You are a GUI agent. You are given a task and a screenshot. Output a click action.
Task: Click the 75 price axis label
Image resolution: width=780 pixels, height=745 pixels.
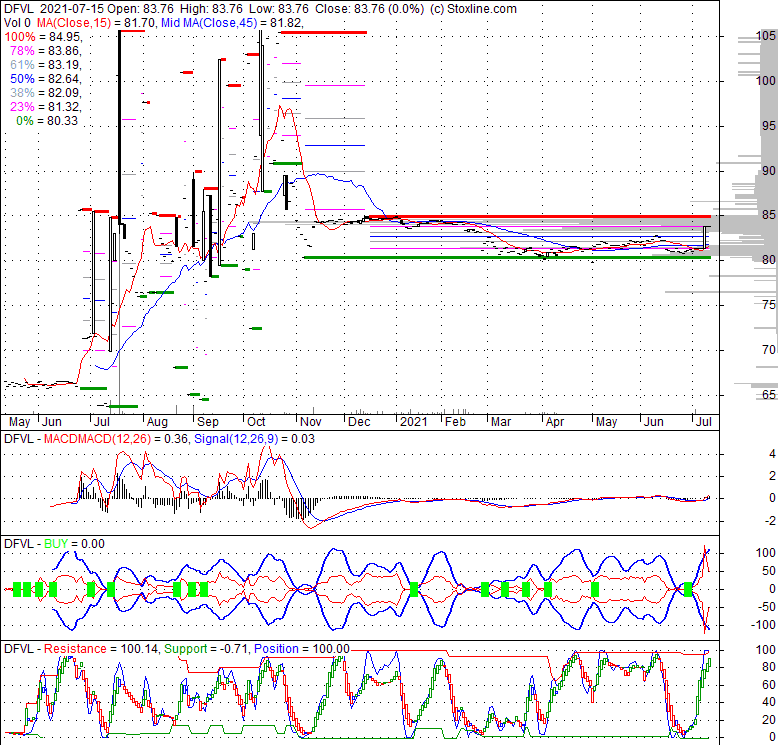pos(769,305)
